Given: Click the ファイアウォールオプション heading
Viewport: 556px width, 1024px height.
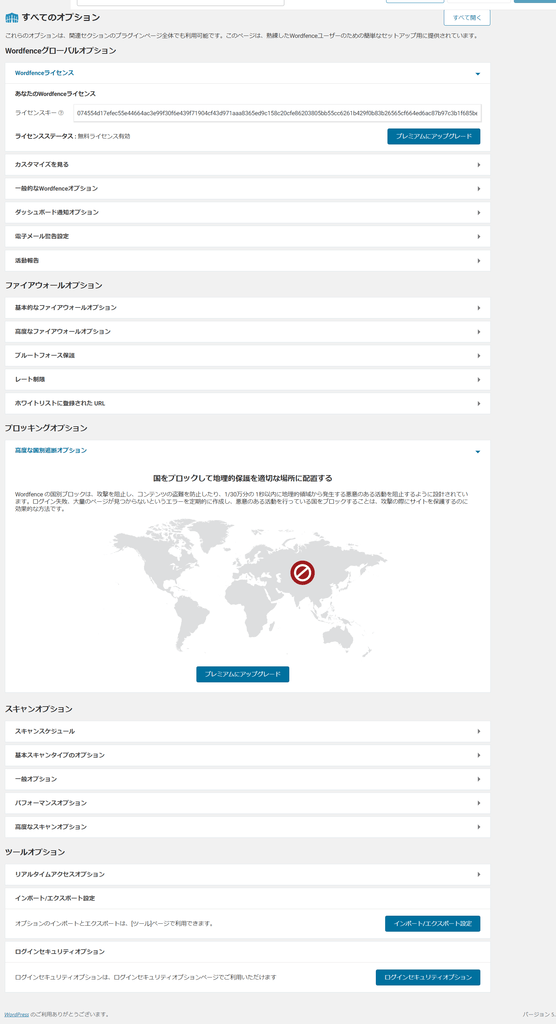Looking at the screenshot, I should [54, 285].
